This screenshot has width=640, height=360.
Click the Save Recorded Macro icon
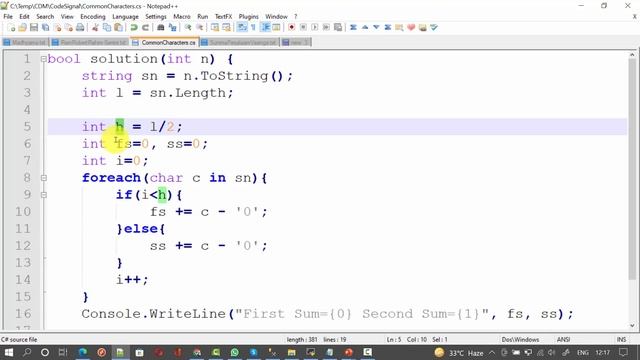coord(338,27)
